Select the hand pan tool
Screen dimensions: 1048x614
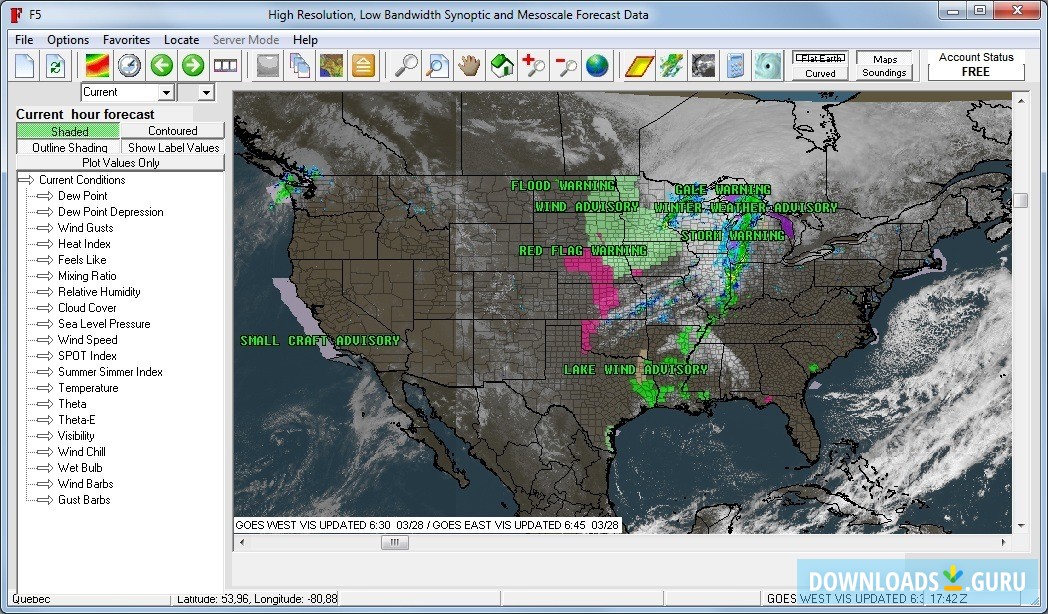coord(470,65)
